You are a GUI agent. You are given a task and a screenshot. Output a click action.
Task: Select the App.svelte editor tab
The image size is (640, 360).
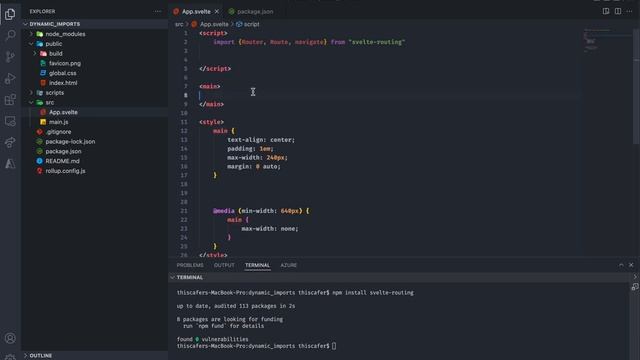click(x=196, y=11)
